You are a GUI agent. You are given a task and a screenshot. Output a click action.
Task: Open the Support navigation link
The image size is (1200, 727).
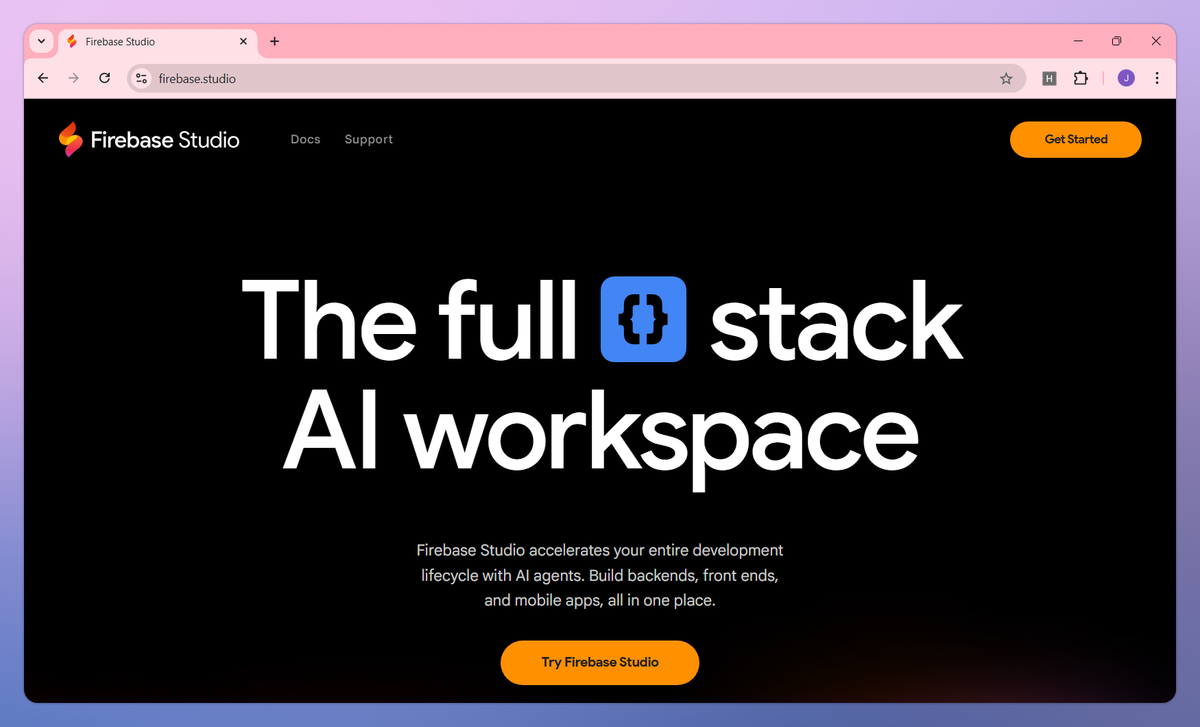click(368, 139)
